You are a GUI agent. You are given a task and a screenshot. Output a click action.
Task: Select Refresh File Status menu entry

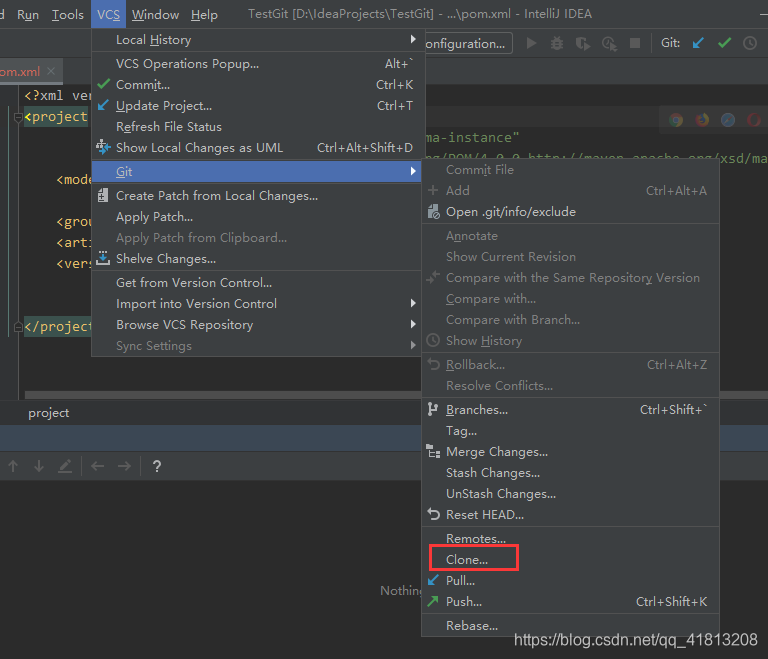[x=256, y=127]
